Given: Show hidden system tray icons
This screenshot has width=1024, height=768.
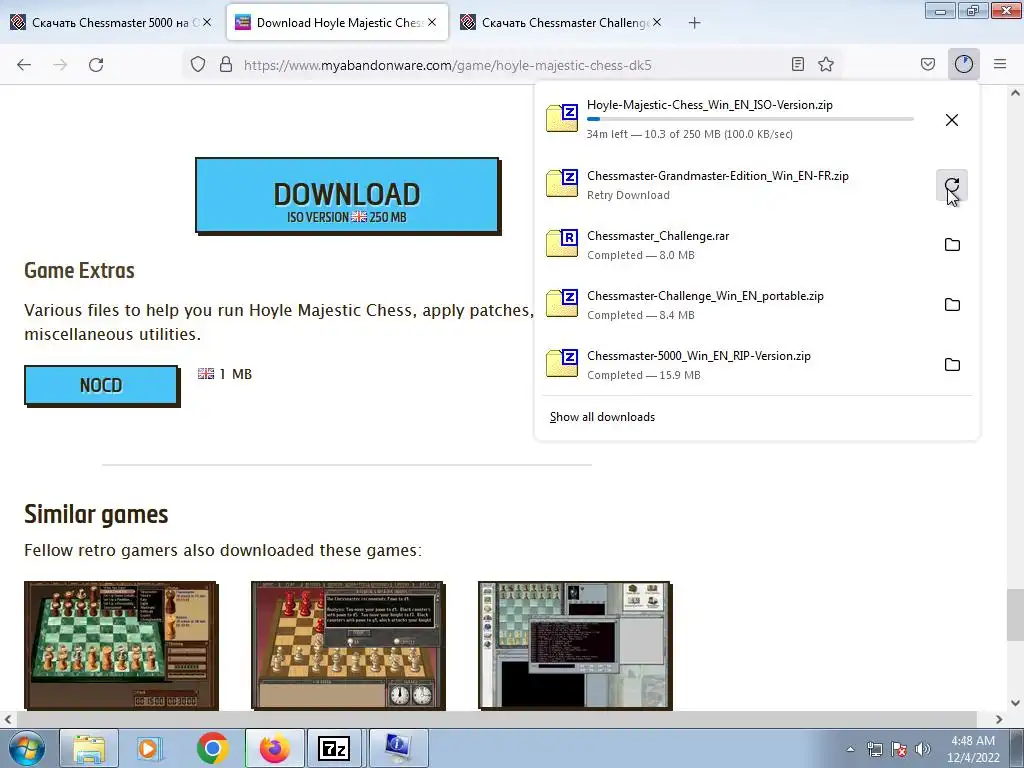Looking at the screenshot, I should click(850, 749).
